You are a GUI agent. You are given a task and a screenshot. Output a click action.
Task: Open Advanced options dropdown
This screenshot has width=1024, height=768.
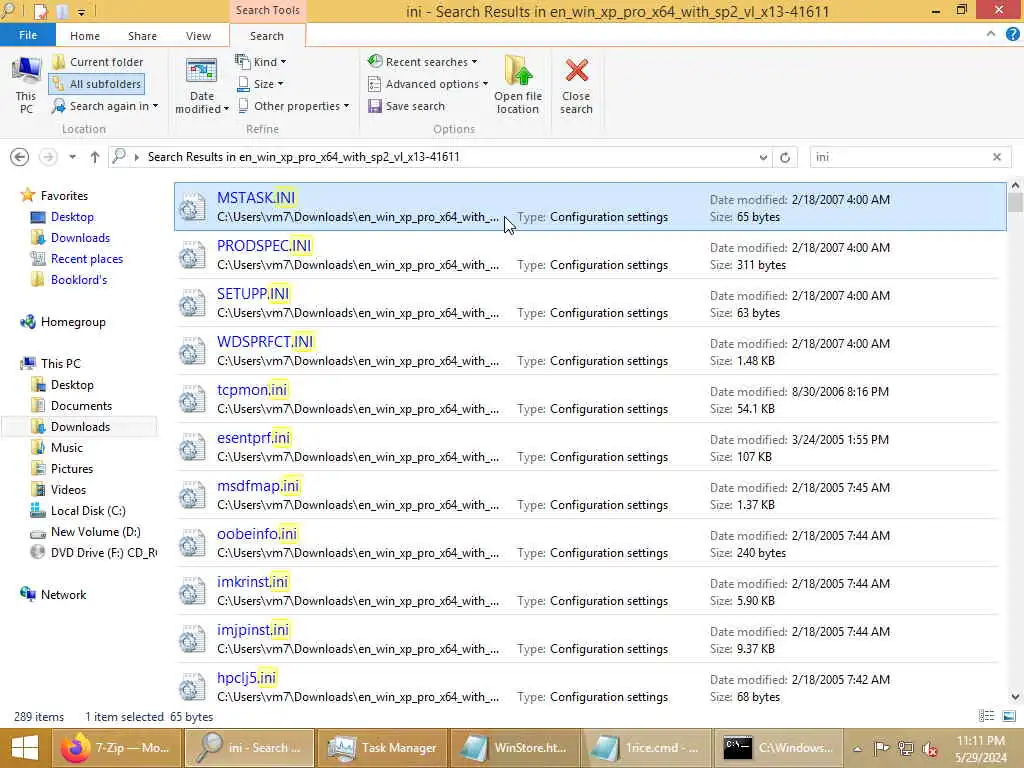point(428,84)
